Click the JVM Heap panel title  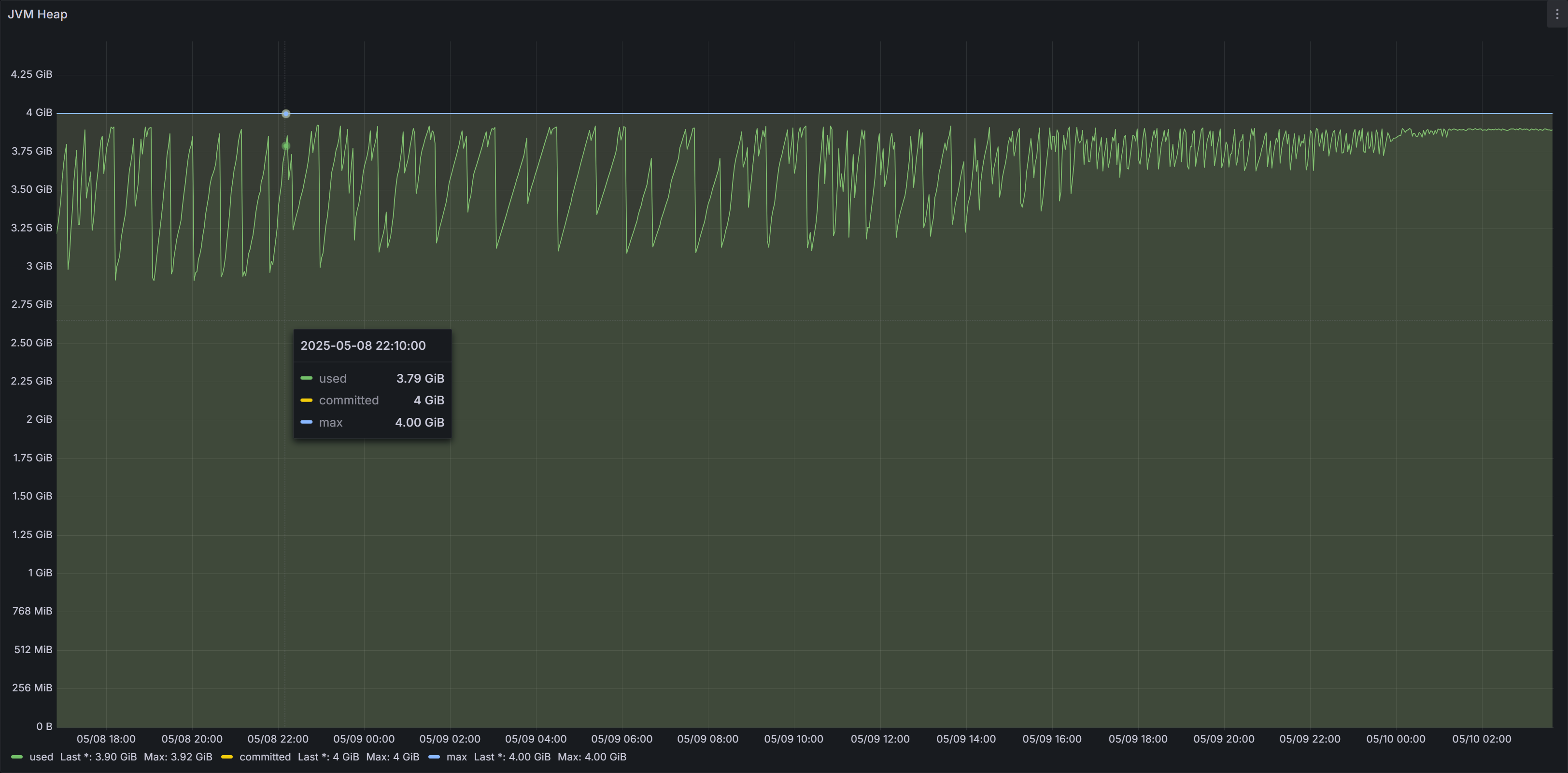[x=38, y=14]
